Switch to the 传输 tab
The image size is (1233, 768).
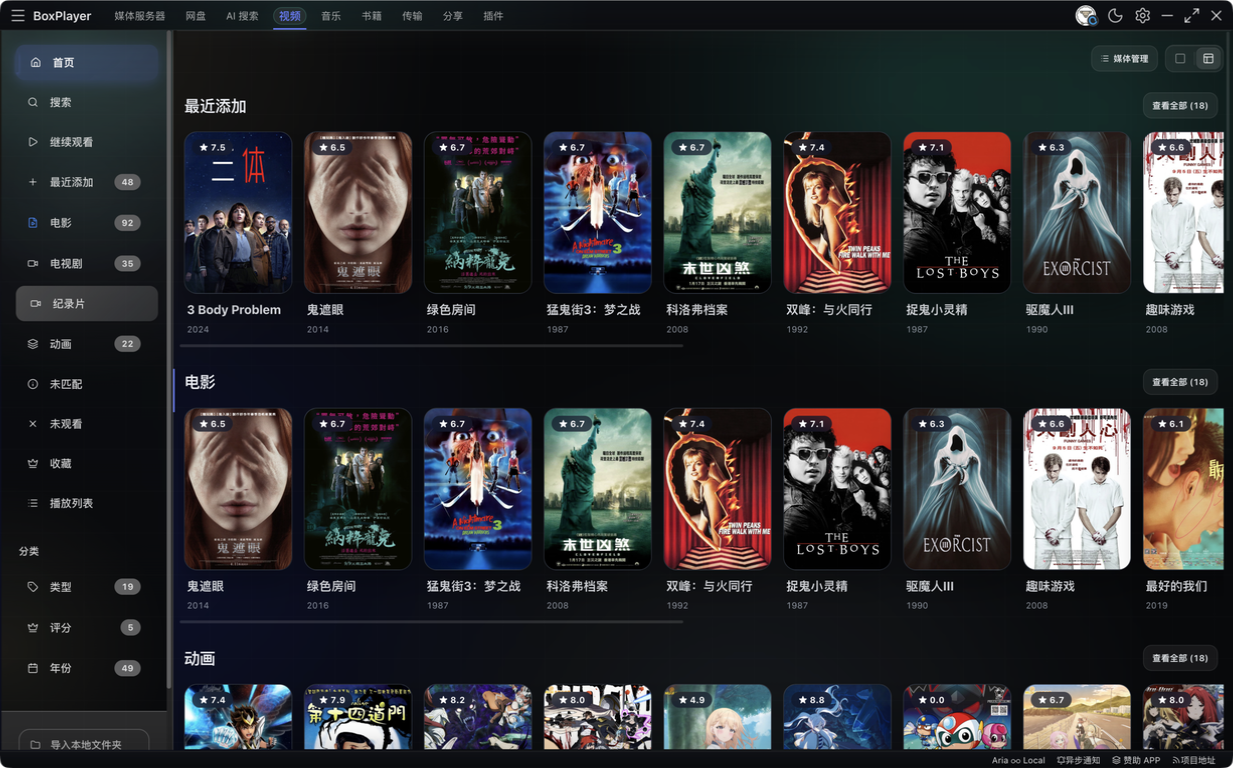(412, 16)
